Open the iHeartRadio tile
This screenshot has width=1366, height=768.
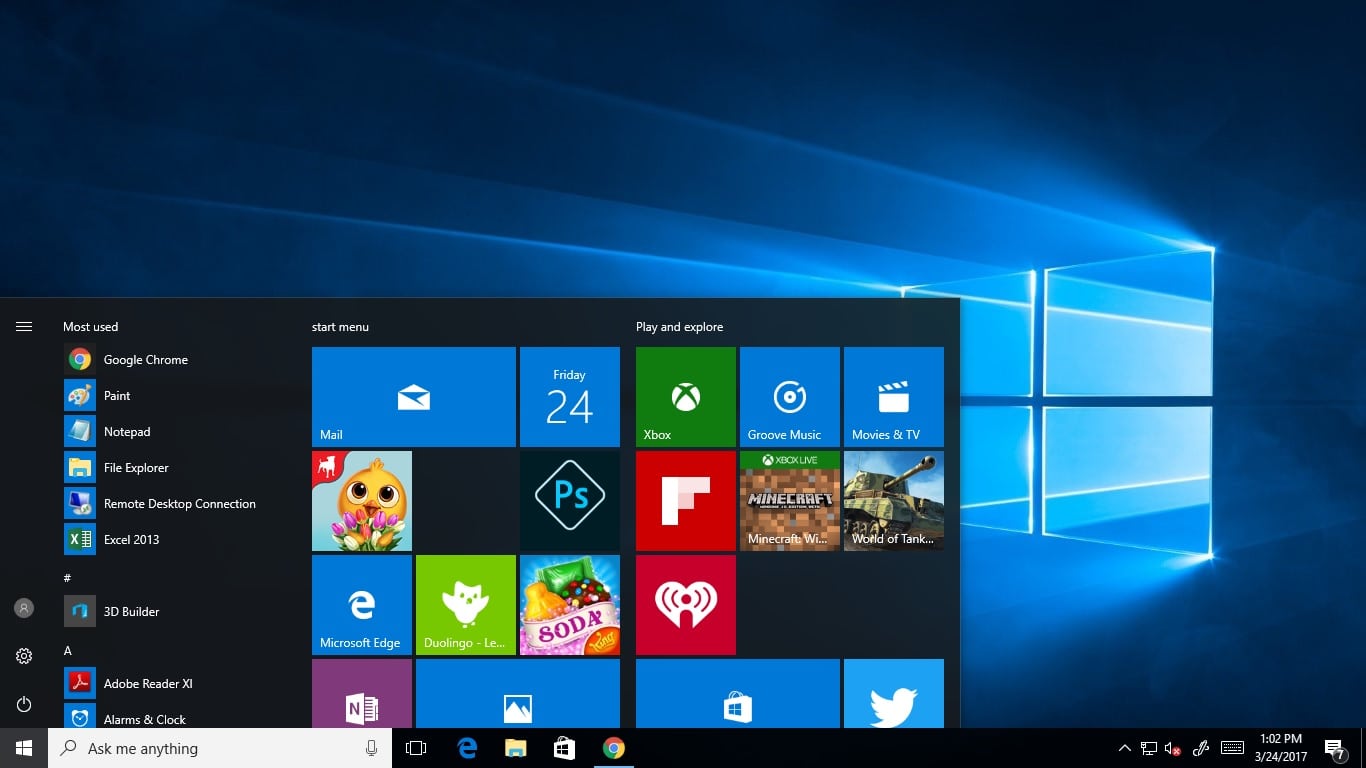click(x=686, y=605)
